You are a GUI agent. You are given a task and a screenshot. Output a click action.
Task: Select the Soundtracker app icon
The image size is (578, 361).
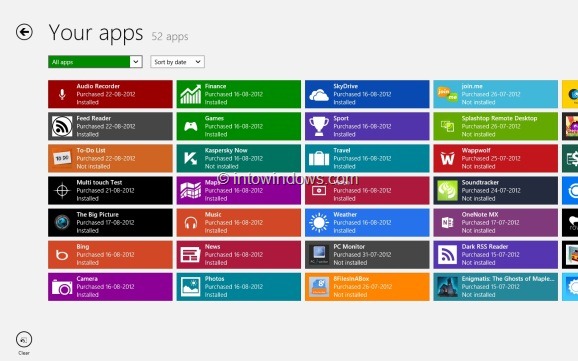click(448, 191)
